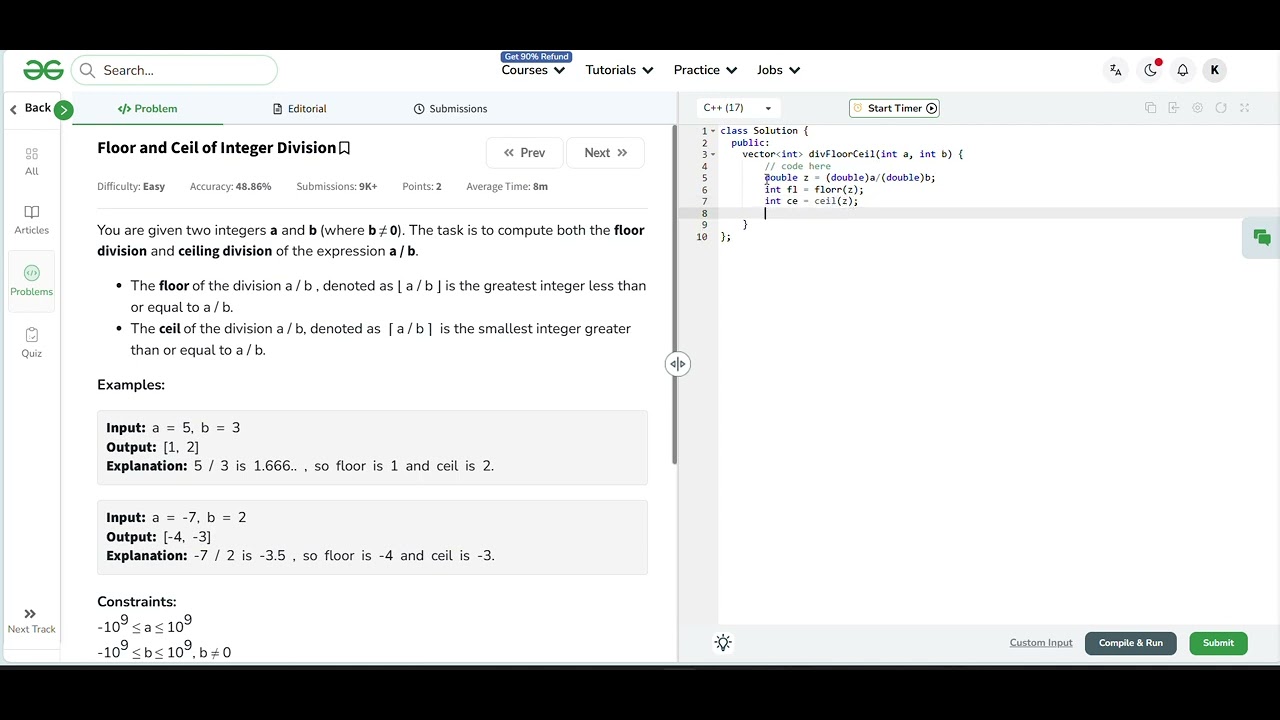Open code editor settings gear

click(1197, 108)
